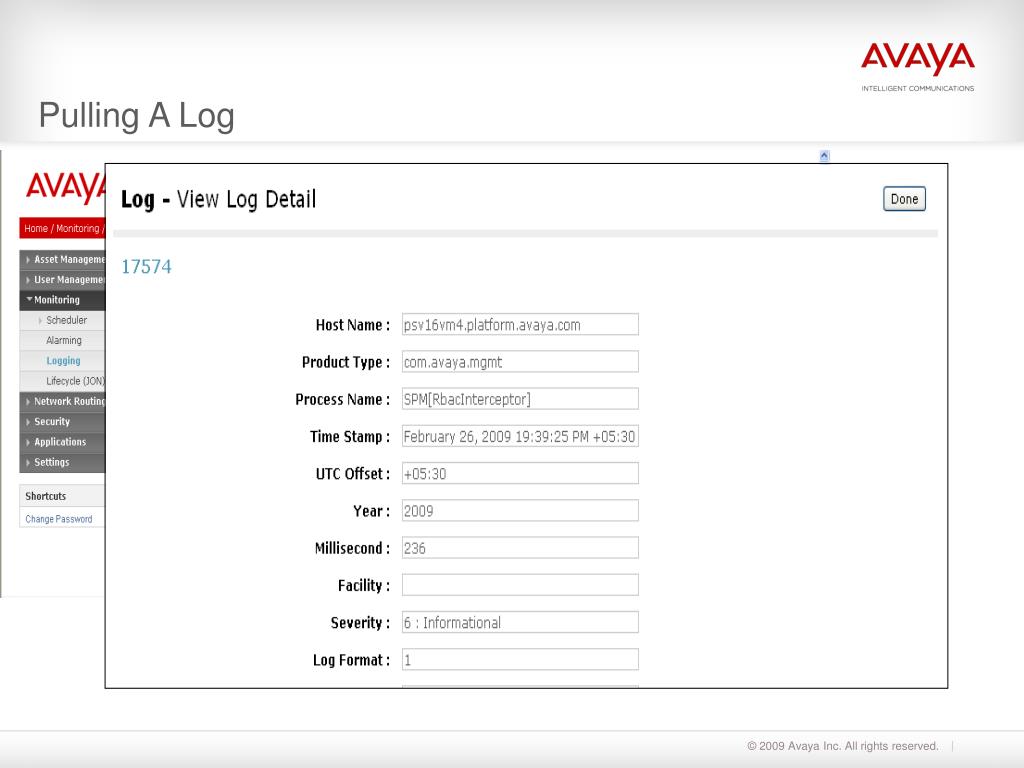Expand the User Management menu arrow
The width and height of the screenshot is (1024, 768).
(x=27, y=280)
